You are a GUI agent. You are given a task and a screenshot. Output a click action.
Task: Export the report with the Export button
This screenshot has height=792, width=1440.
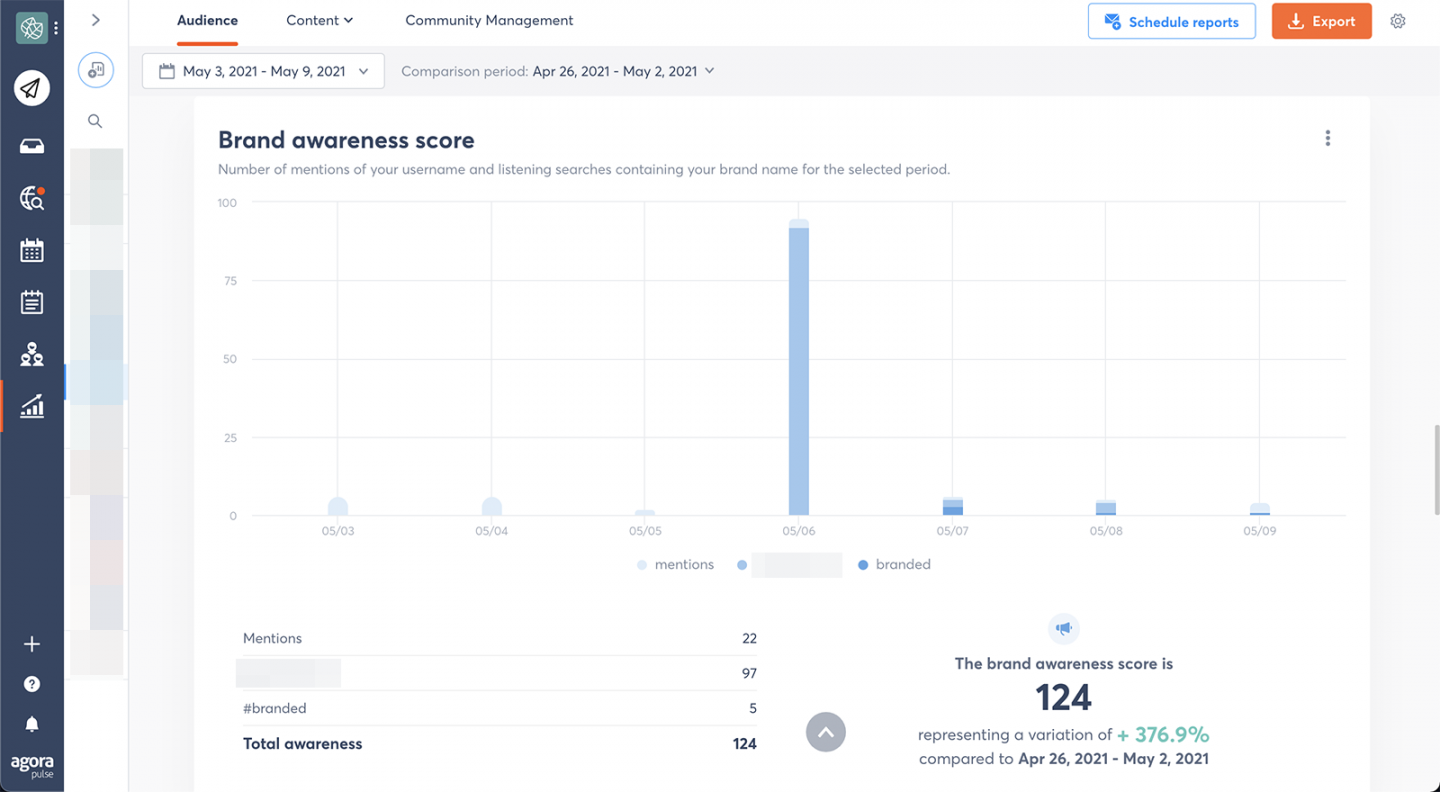pyautogui.click(x=1321, y=20)
